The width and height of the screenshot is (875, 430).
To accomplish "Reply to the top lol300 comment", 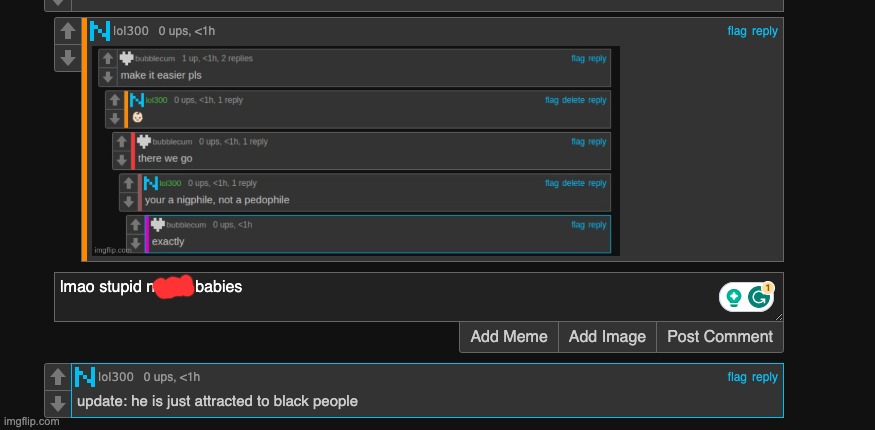I will pos(765,32).
